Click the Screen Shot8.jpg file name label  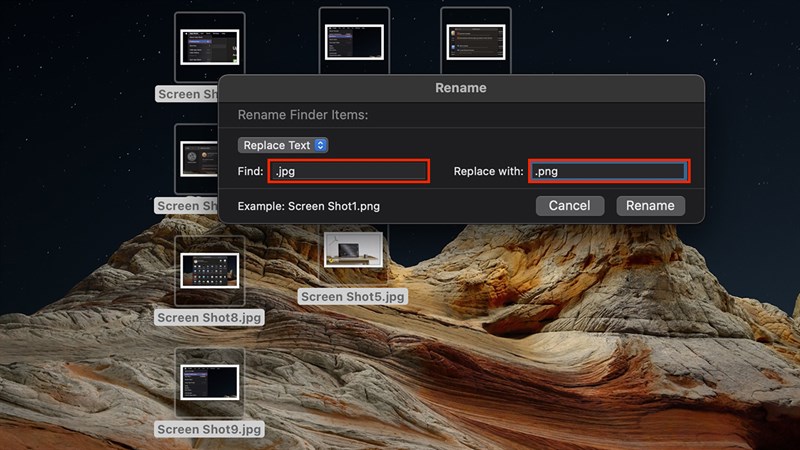pos(209,317)
